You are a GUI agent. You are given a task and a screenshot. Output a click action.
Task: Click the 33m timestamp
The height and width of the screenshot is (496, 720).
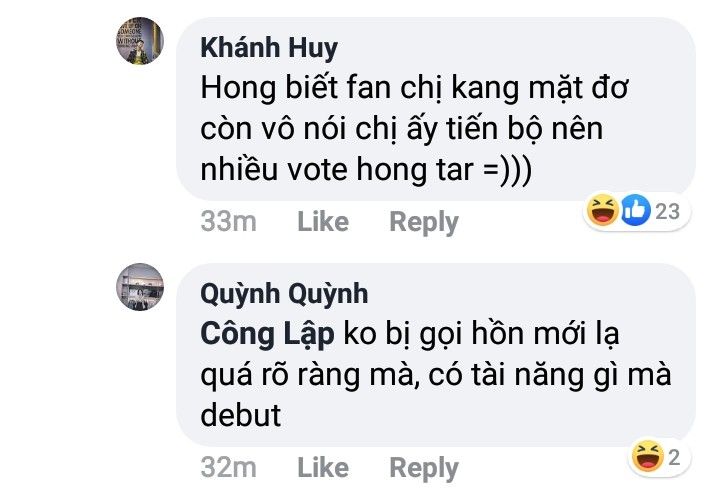pos(228,221)
